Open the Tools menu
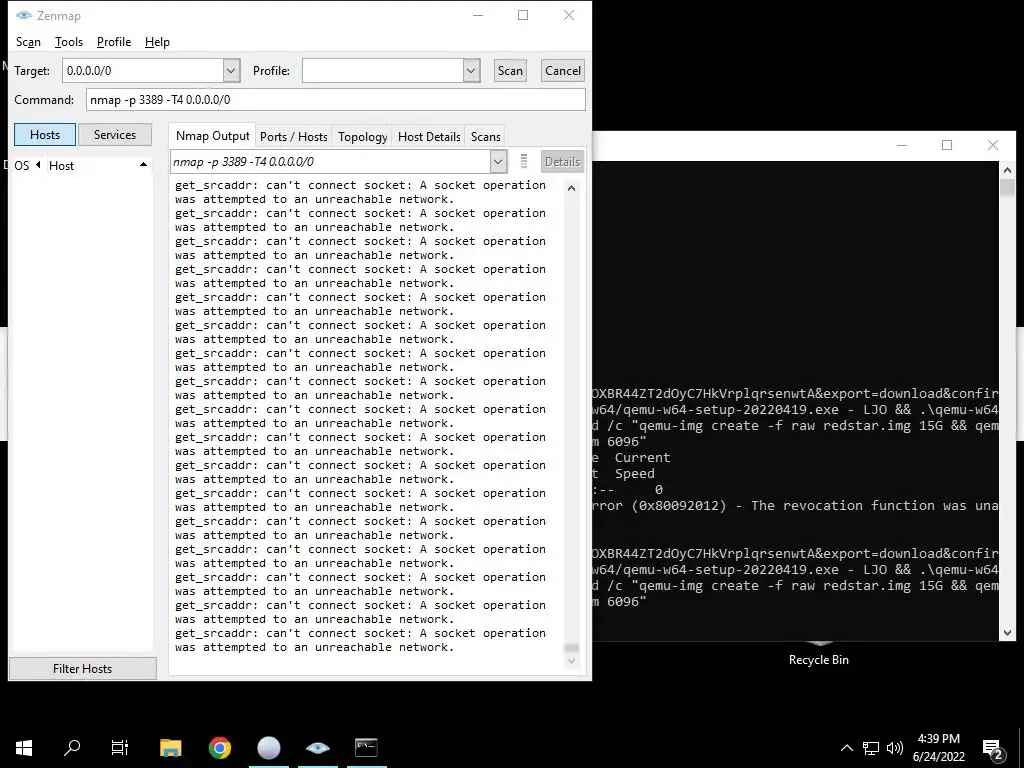 coord(69,42)
